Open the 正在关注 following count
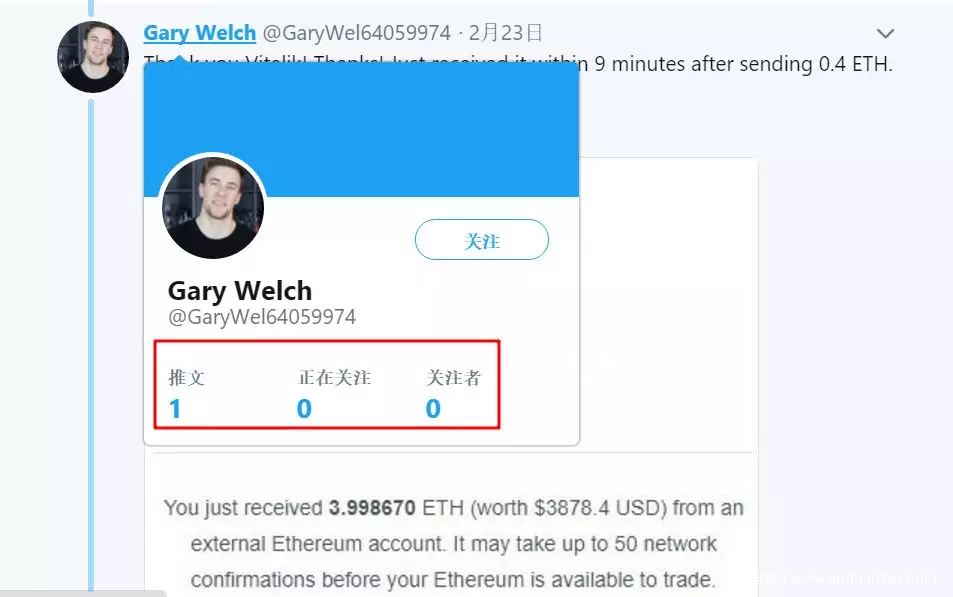 point(334,394)
